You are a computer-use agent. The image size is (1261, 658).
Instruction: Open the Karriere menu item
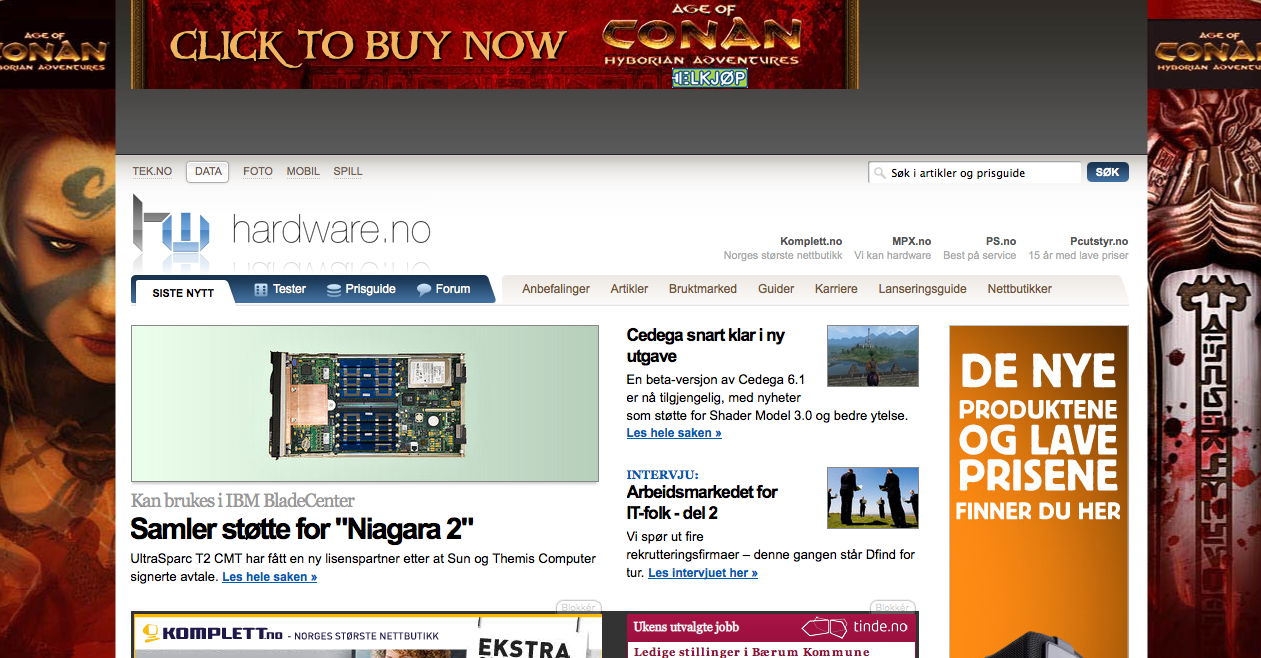(x=836, y=289)
